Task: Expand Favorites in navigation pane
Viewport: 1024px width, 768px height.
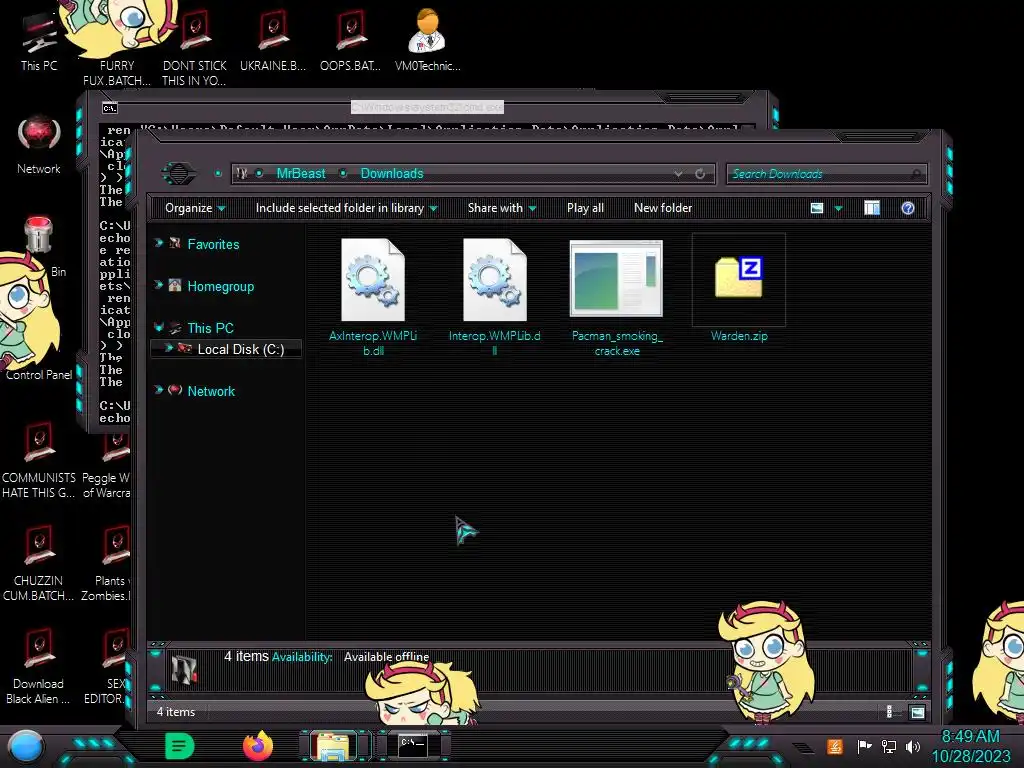Action: pyautogui.click(x=159, y=242)
